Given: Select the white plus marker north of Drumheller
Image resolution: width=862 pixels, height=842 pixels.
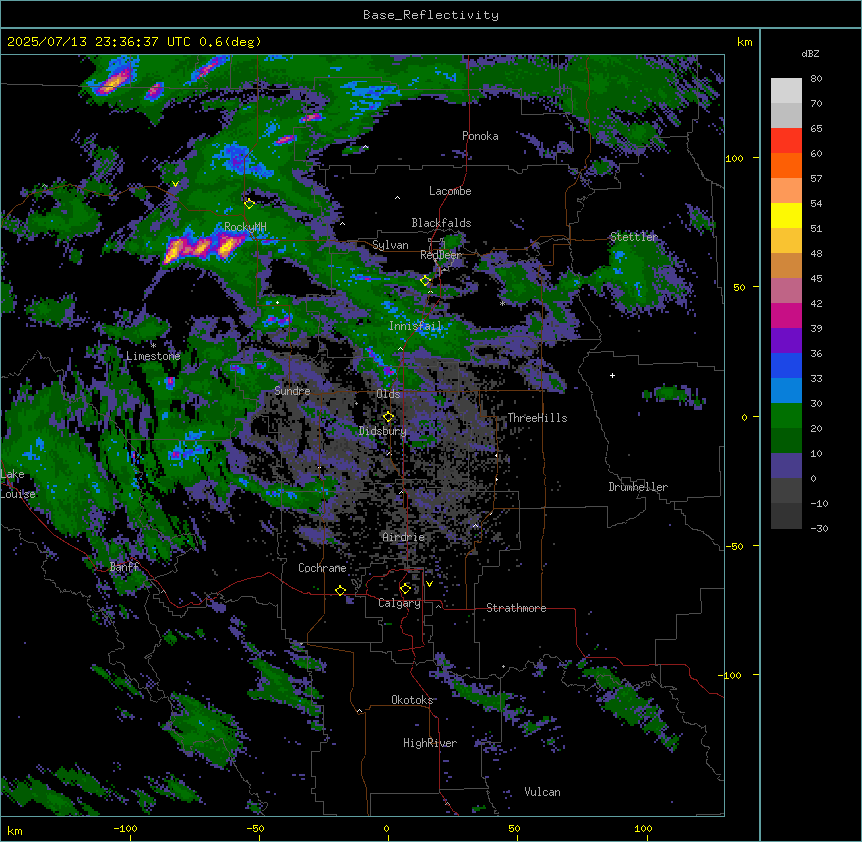Looking at the screenshot, I should point(612,375).
